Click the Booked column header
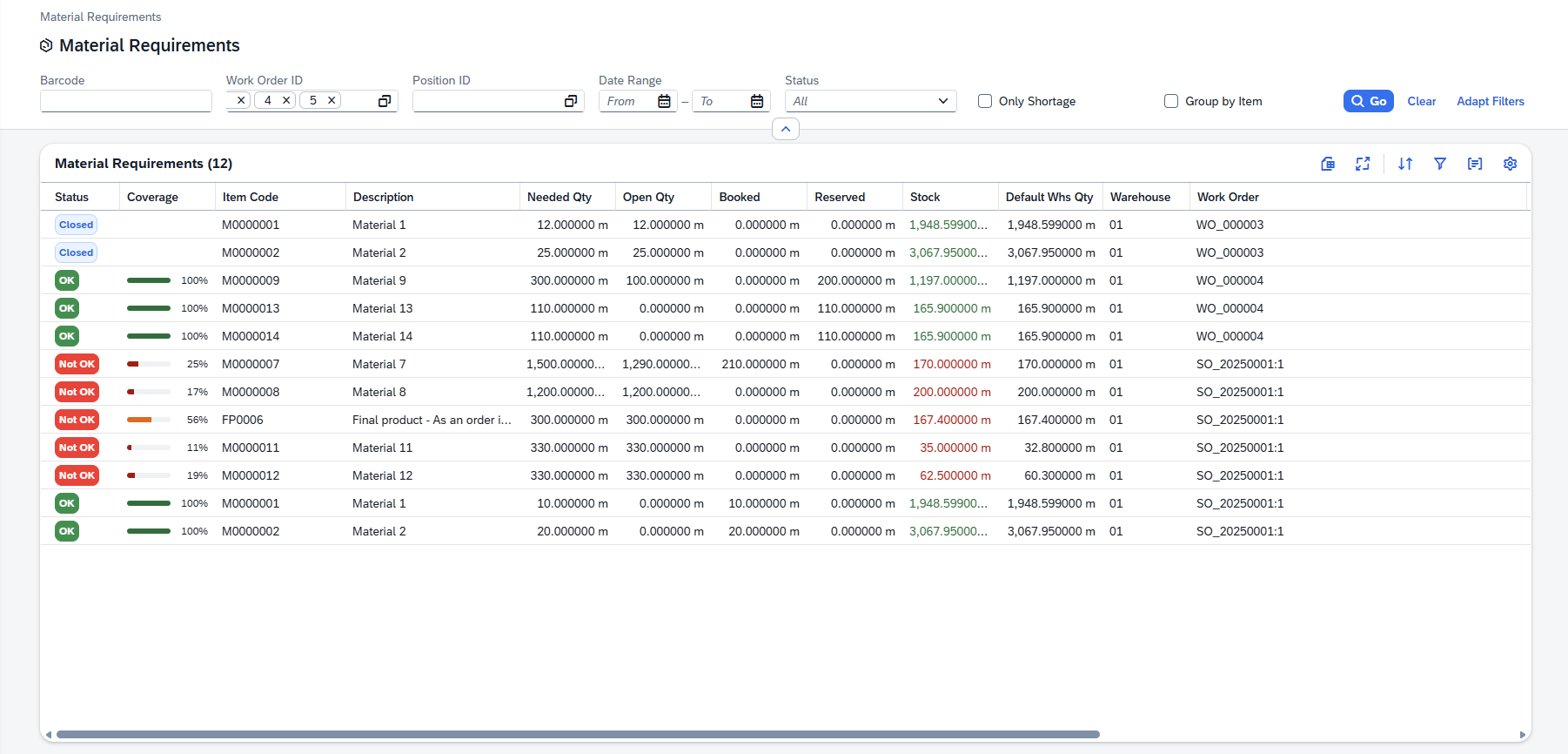This screenshot has height=754, width=1568. click(x=759, y=197)
